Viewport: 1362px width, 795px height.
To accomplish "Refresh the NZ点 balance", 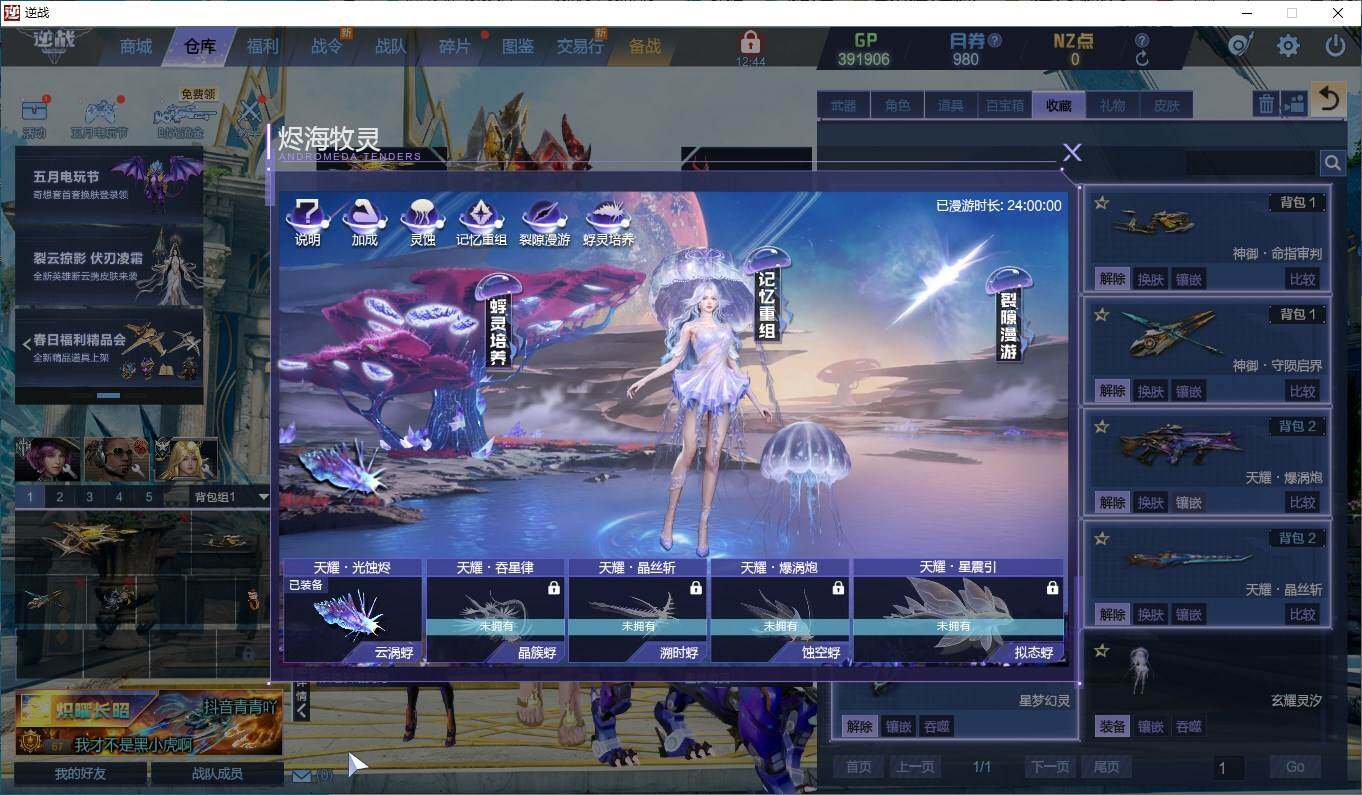I will point(1142,59).
